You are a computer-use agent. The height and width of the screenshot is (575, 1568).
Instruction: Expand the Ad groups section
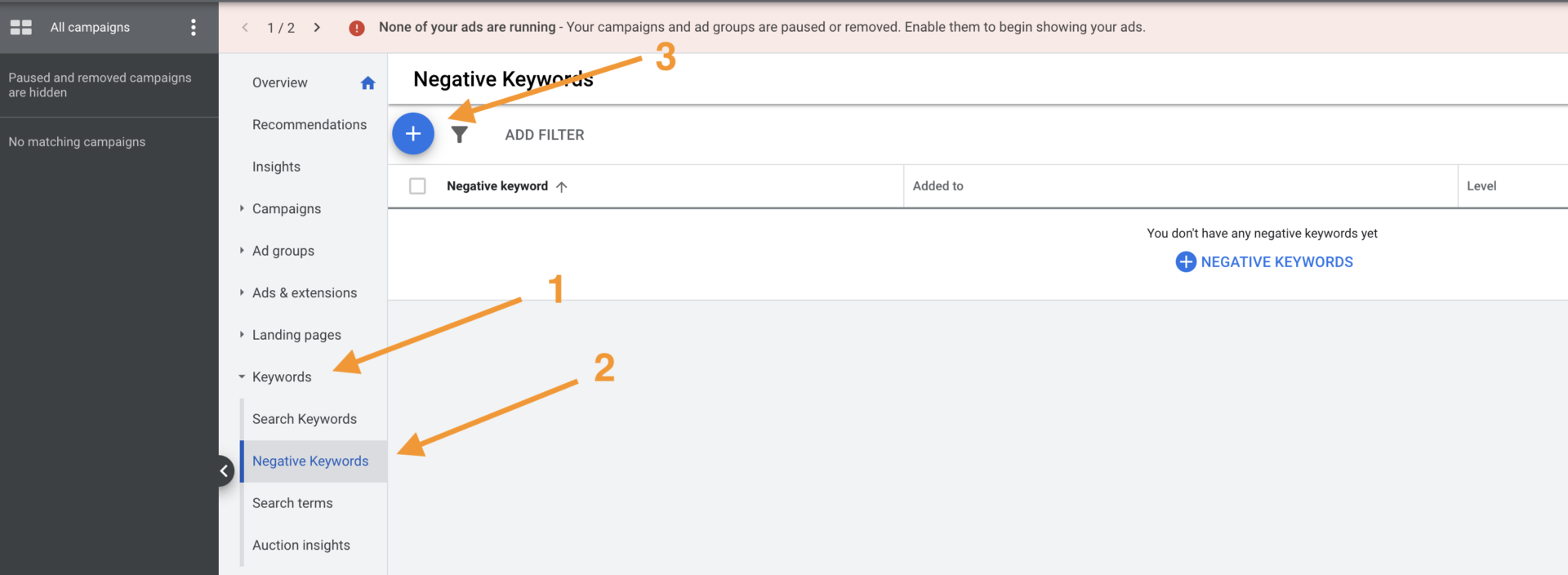[x=242, y=251]
